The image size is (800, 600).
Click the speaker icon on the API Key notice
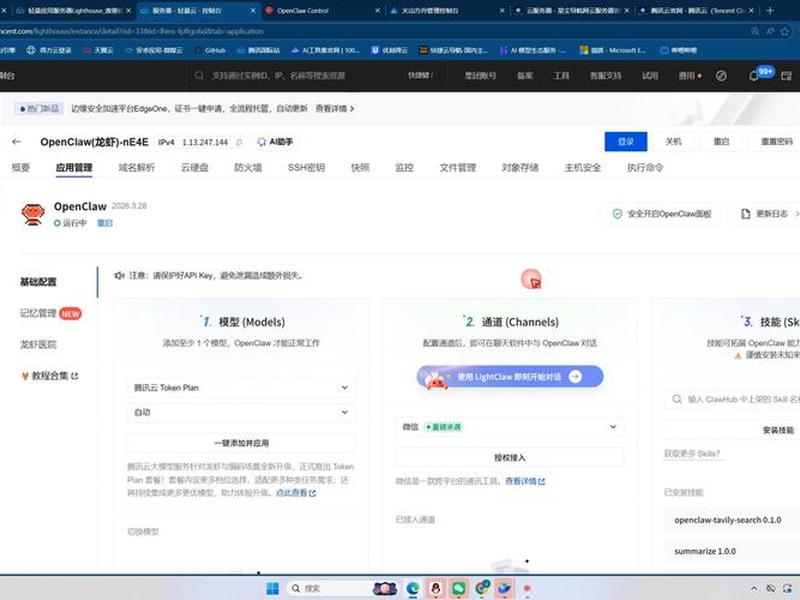click(x=119, y=276)
